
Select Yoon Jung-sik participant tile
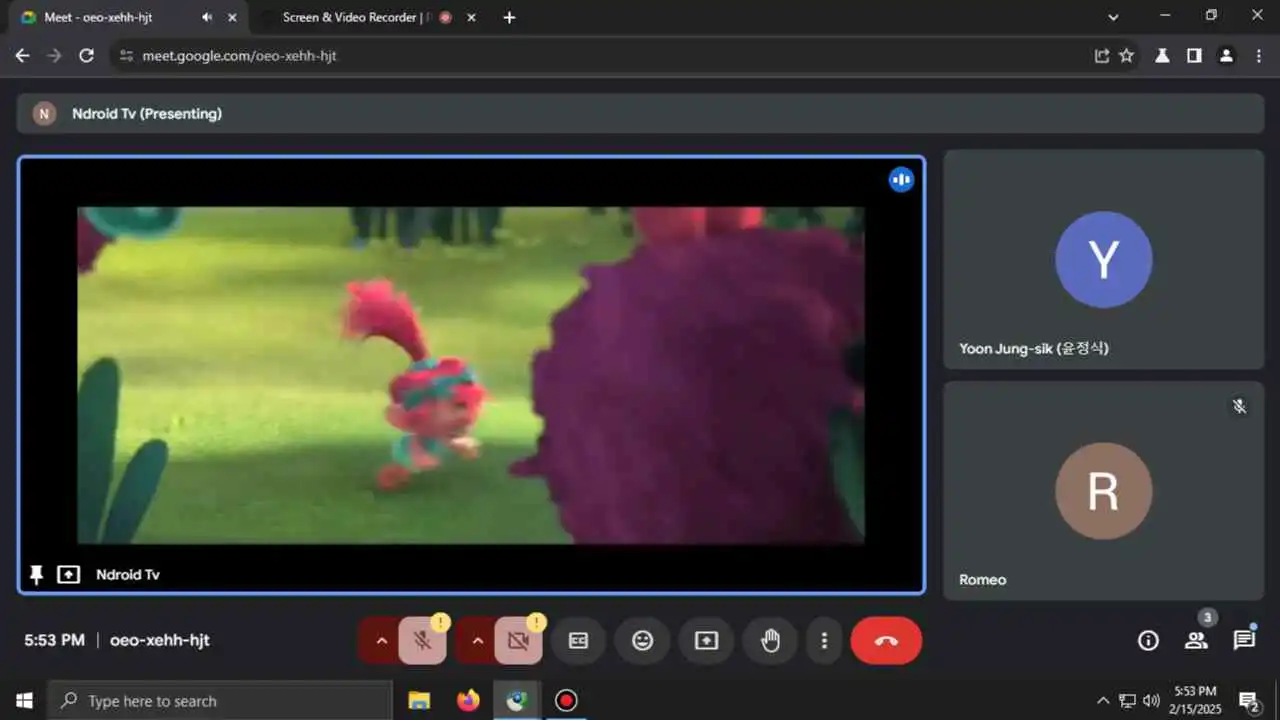[1104, 260]
